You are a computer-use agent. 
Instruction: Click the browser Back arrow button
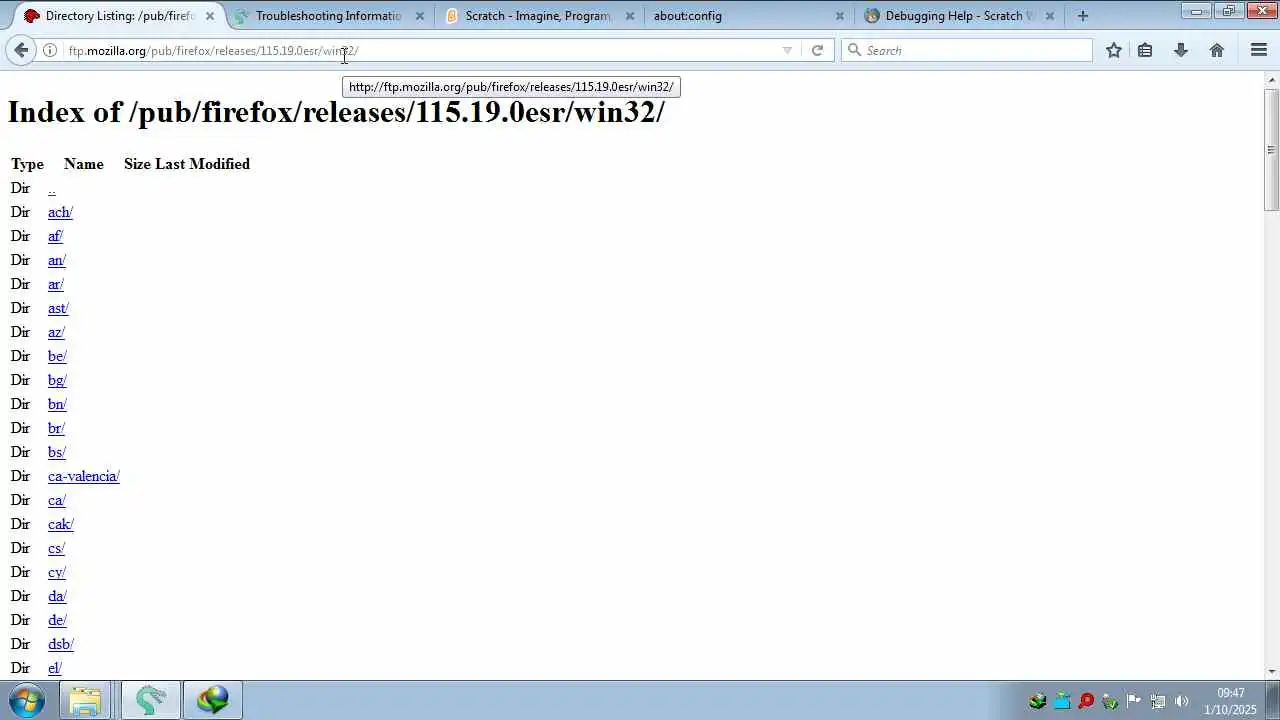pyautogui.click(x=21, y=50)
